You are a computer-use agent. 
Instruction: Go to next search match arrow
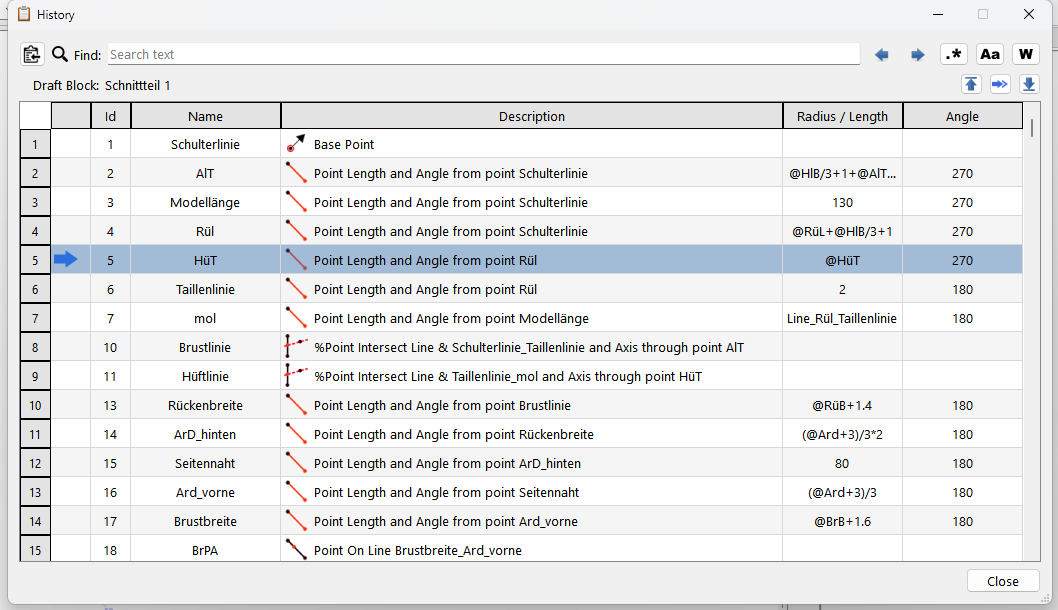(917, 55)
